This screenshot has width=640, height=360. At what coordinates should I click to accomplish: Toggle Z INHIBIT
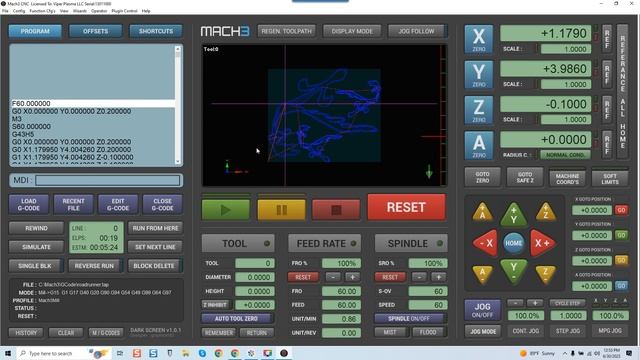pyautogui.click(x=215, y=304)
